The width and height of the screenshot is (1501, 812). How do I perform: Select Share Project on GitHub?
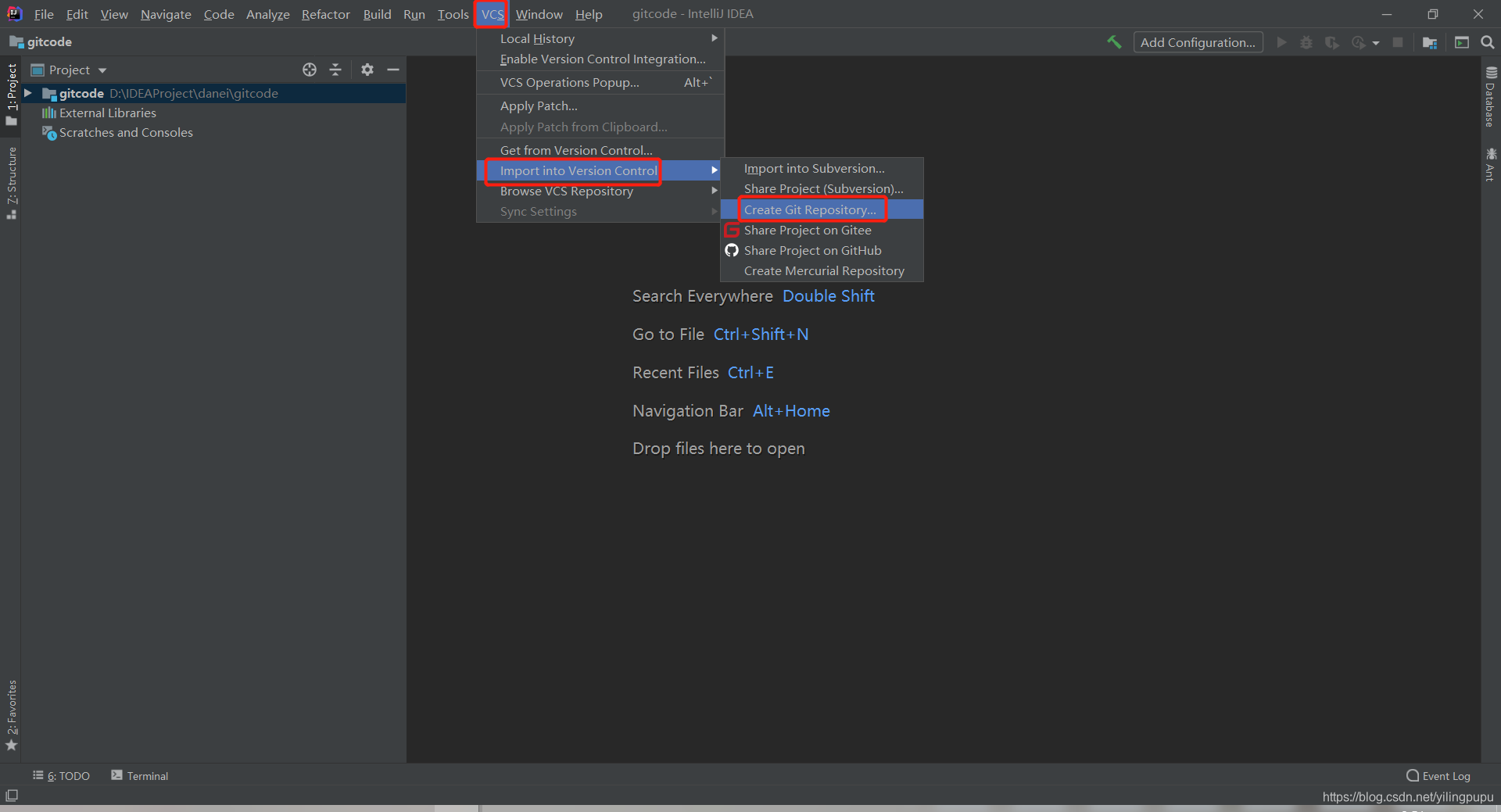click(x=822, y=250)
